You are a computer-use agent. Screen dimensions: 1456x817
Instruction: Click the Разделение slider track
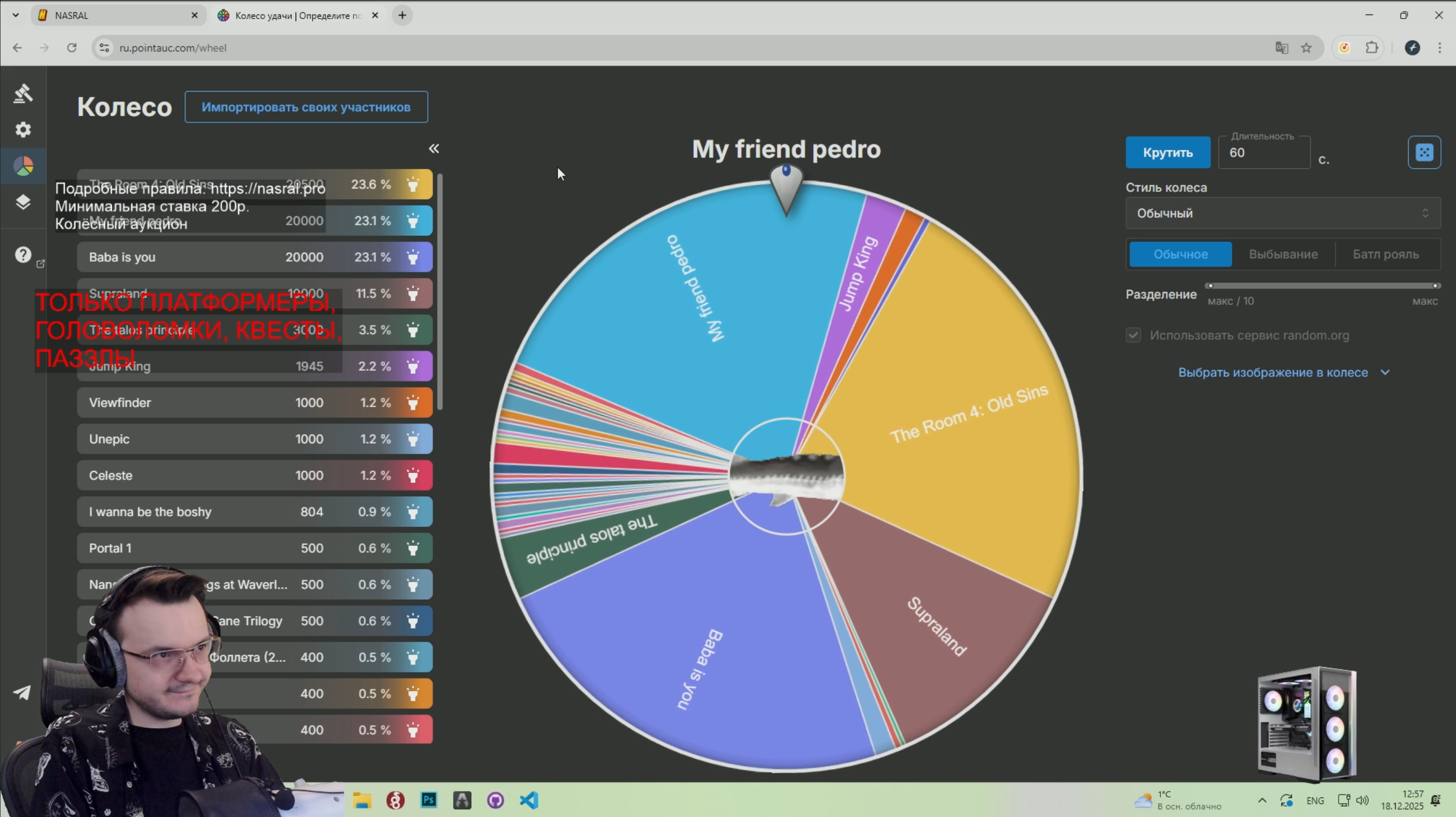[1323, 286]
